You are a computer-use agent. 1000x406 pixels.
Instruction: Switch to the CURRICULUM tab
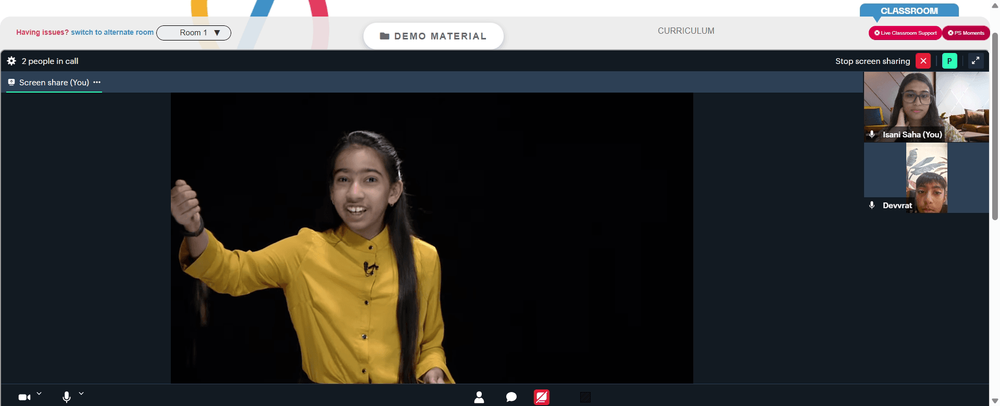[686, 31]
